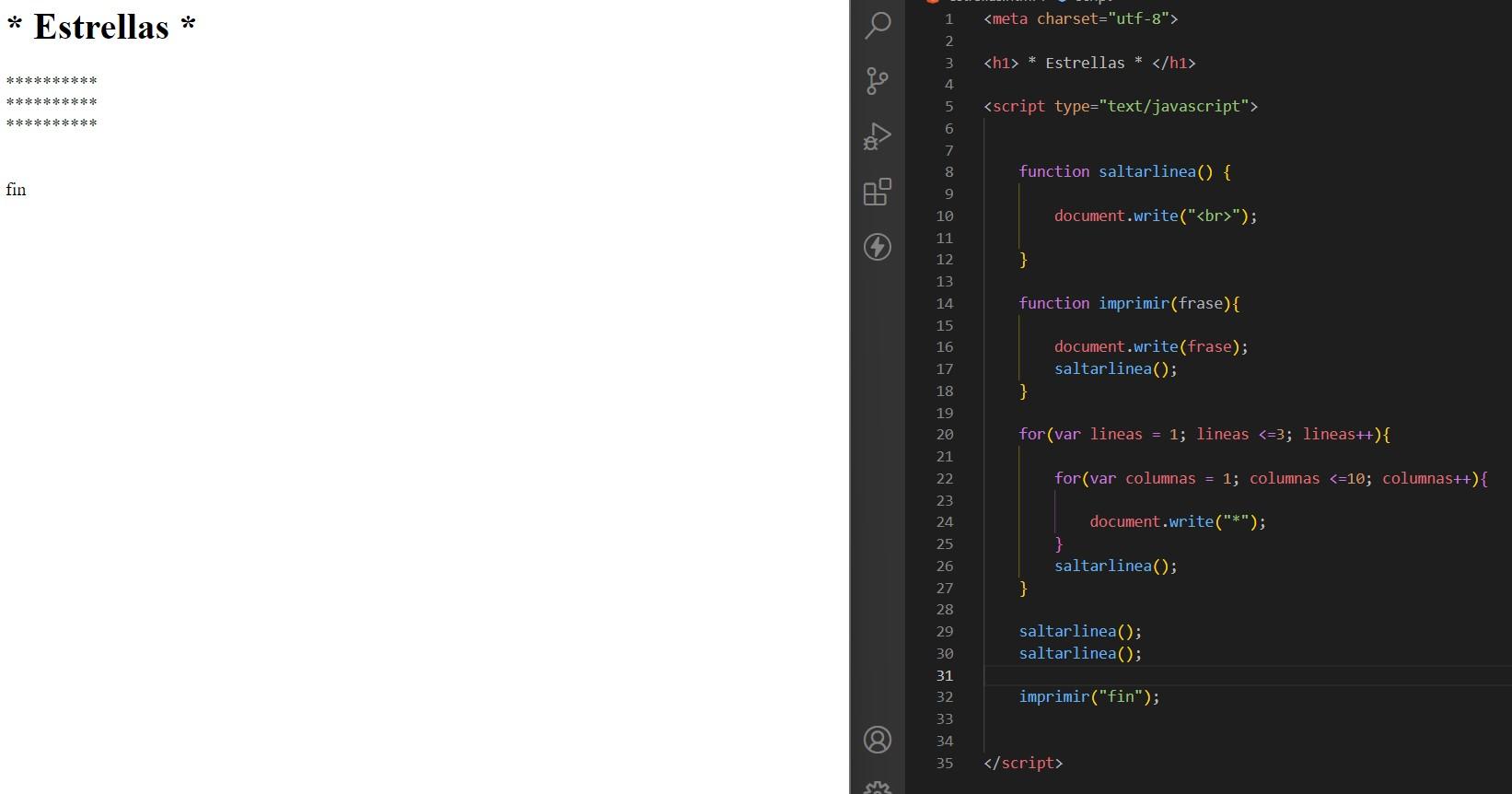The width and height of the screenshot is (1512, 794).
Task: Open the Accounts menu icon
Action: (878, 740)
